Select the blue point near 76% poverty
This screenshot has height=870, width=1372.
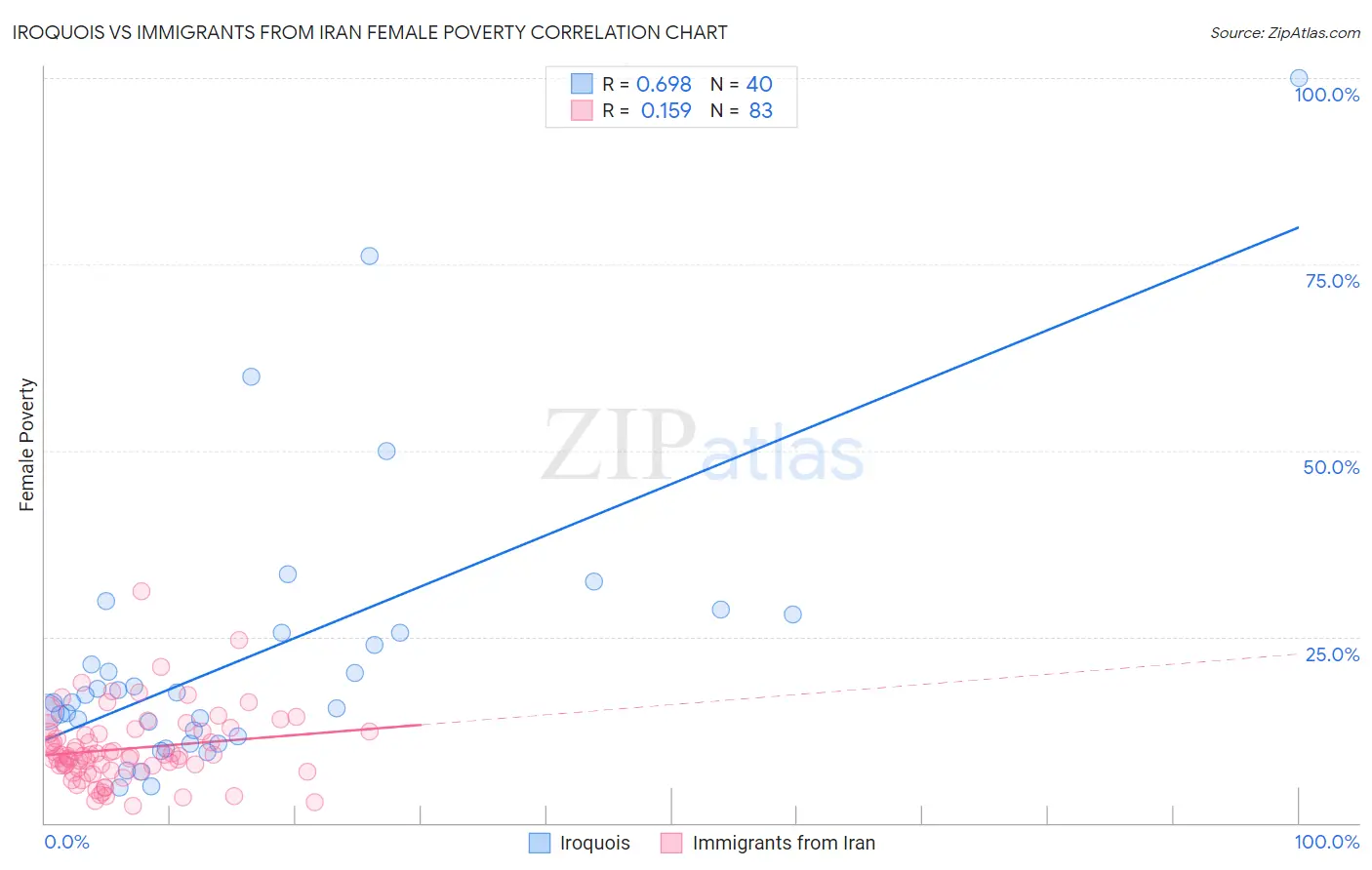pos(370,256)
